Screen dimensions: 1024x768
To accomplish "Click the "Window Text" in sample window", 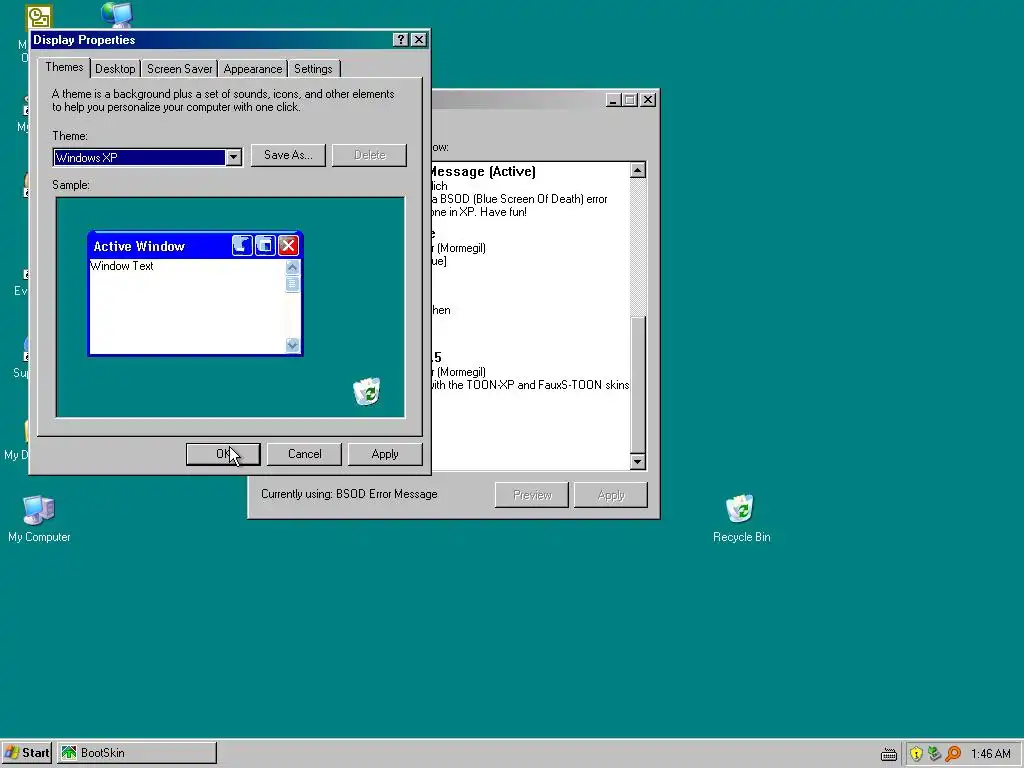I will [x=121, y=266].
